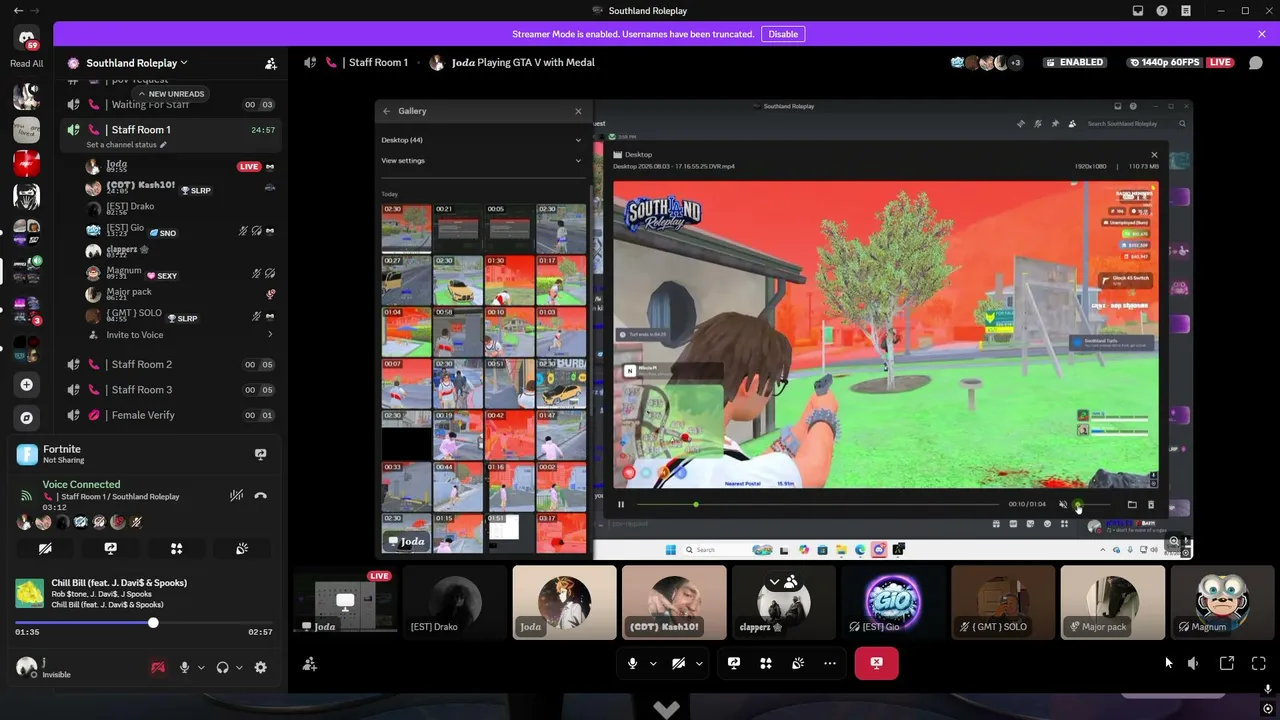Show the +3 additional participants in header
1280x720 pixels.
click(1015, 62)
